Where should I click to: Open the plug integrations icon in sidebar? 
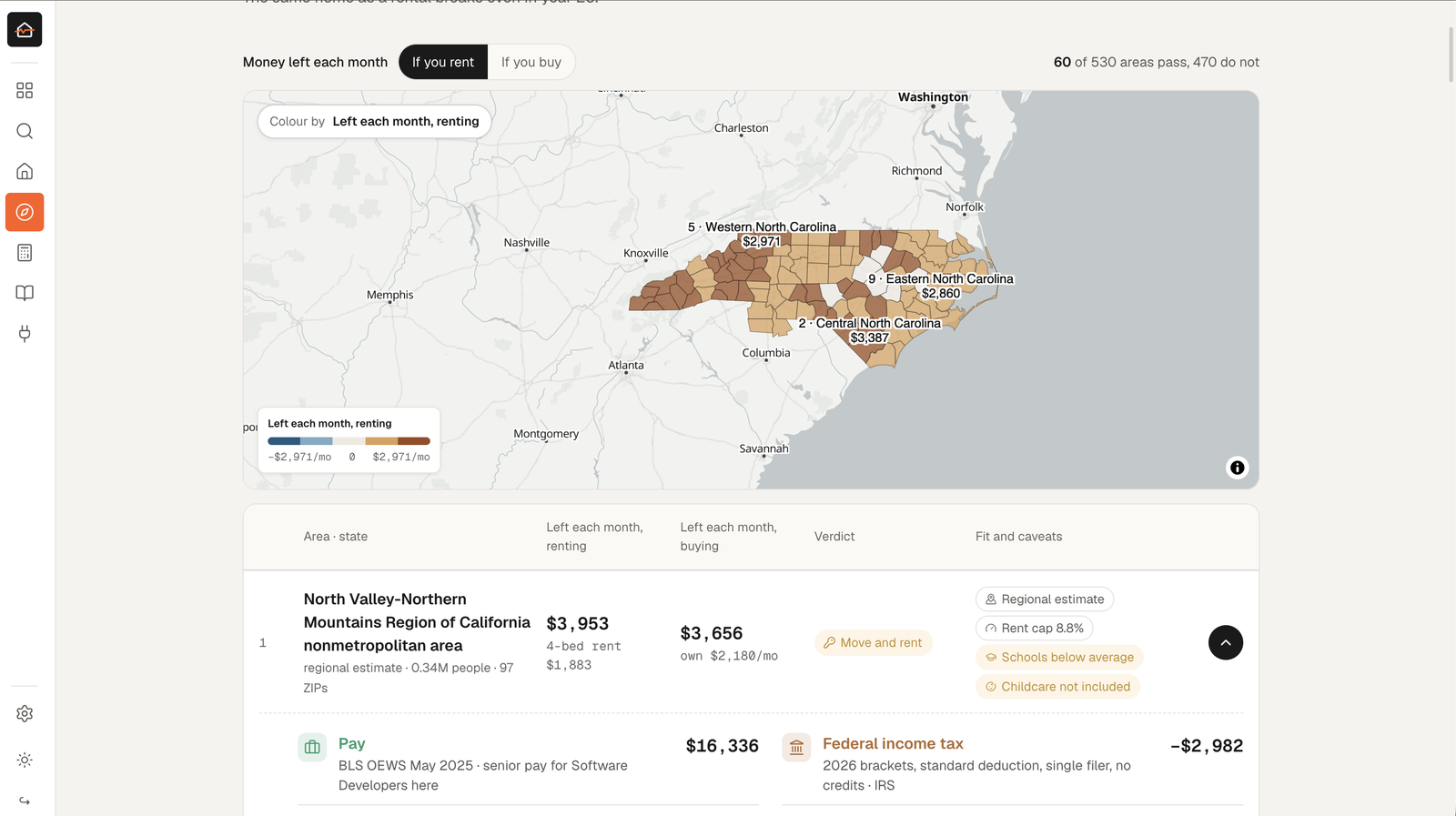(x=25, y=333)
